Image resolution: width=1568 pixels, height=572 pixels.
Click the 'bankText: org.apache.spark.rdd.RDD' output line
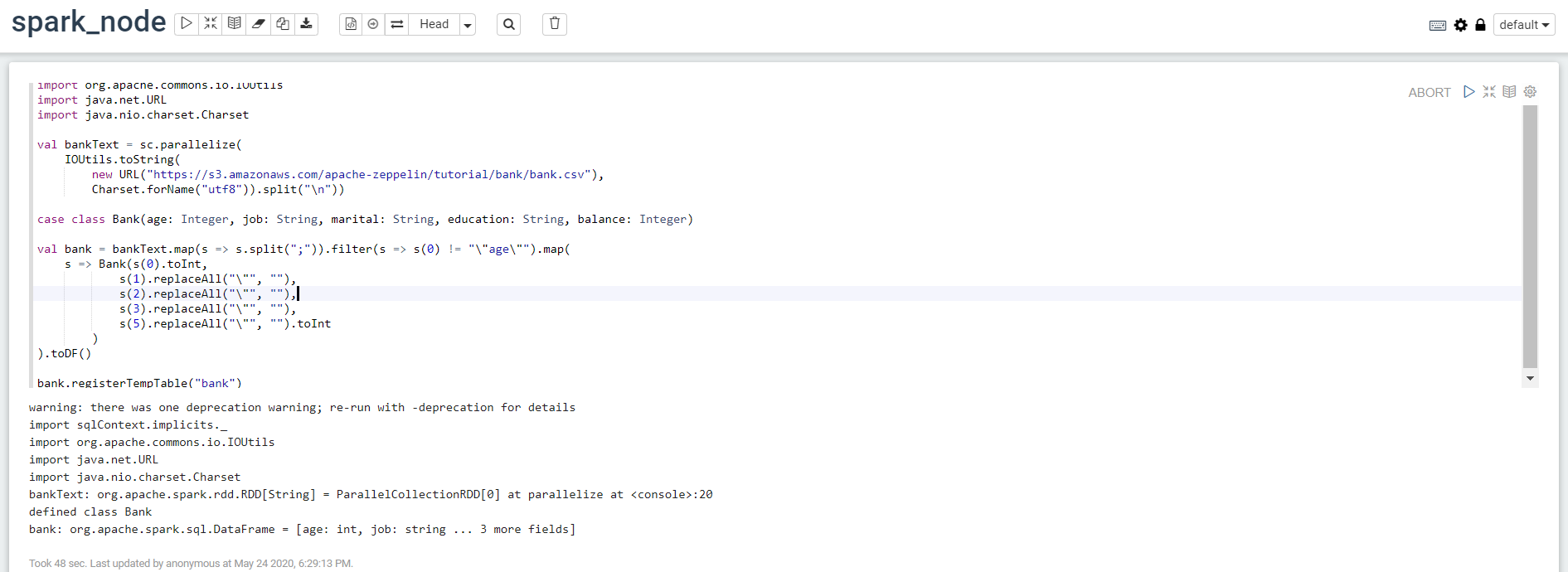tap(371, 495)
